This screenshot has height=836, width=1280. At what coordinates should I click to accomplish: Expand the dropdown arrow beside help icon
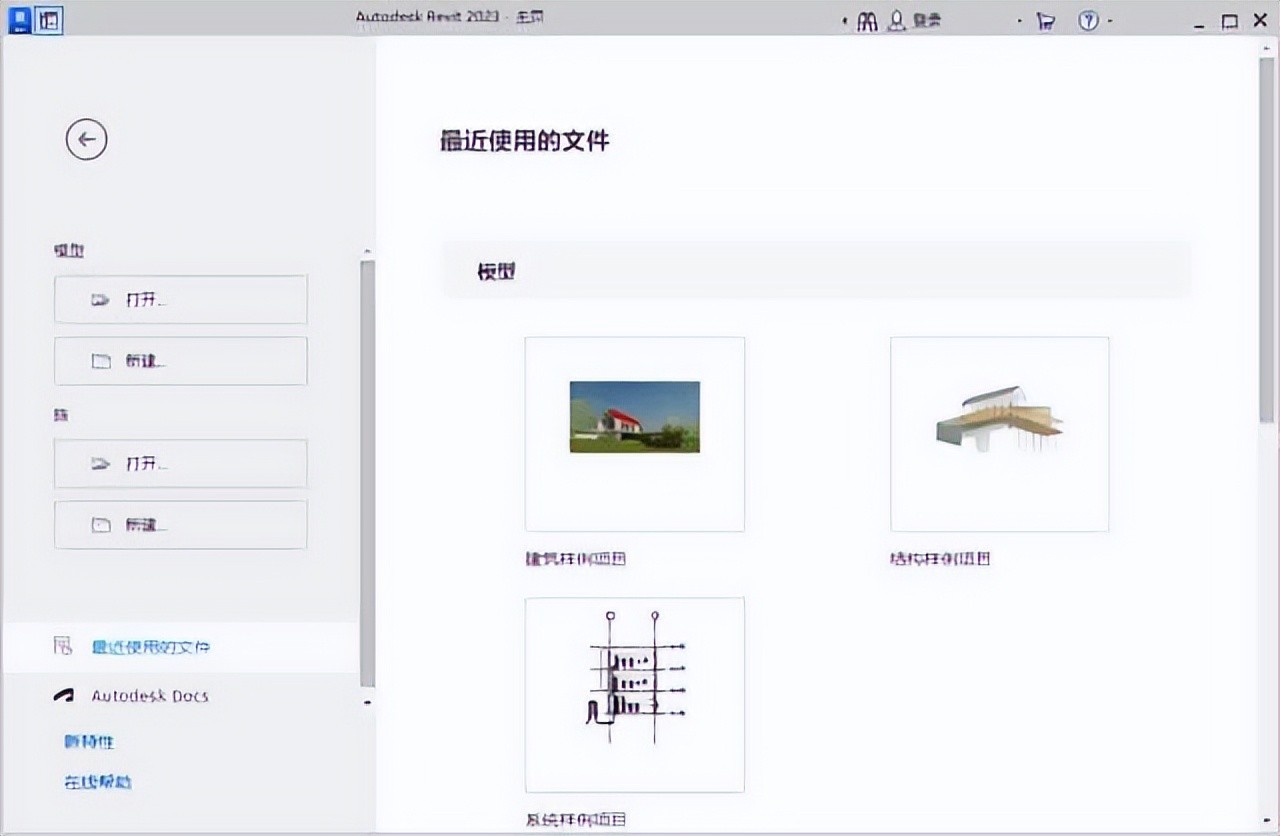click(1110, 21)
